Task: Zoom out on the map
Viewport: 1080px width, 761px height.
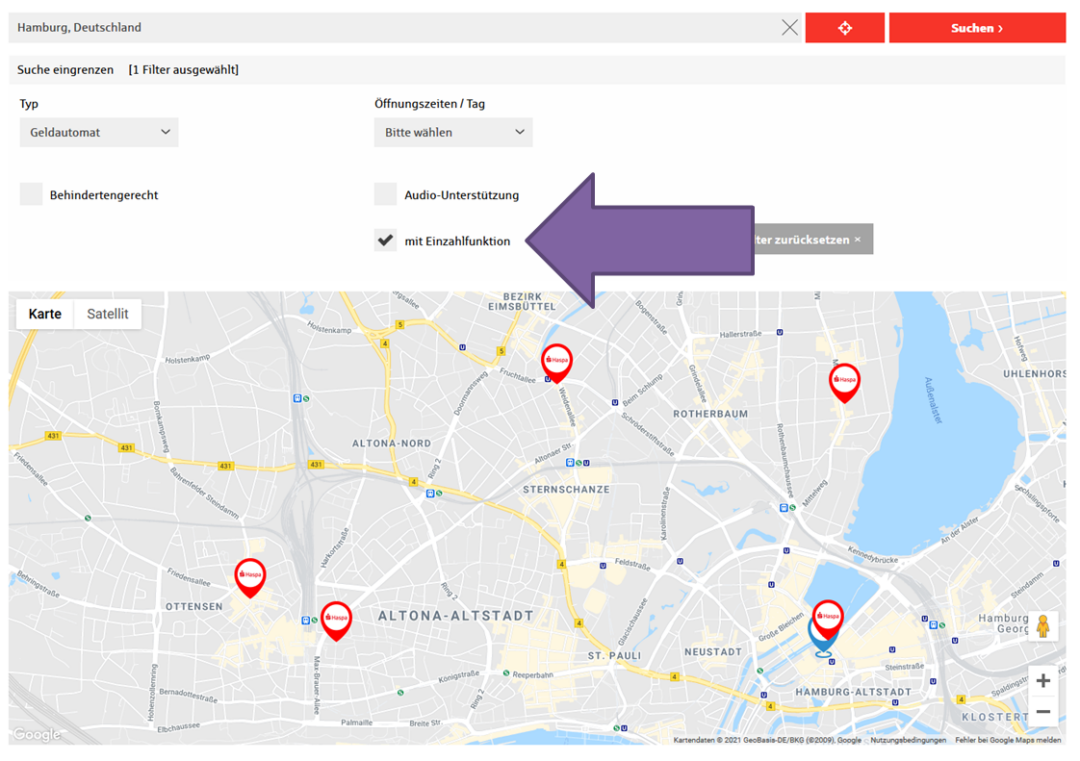Action: pos(1043,712)
